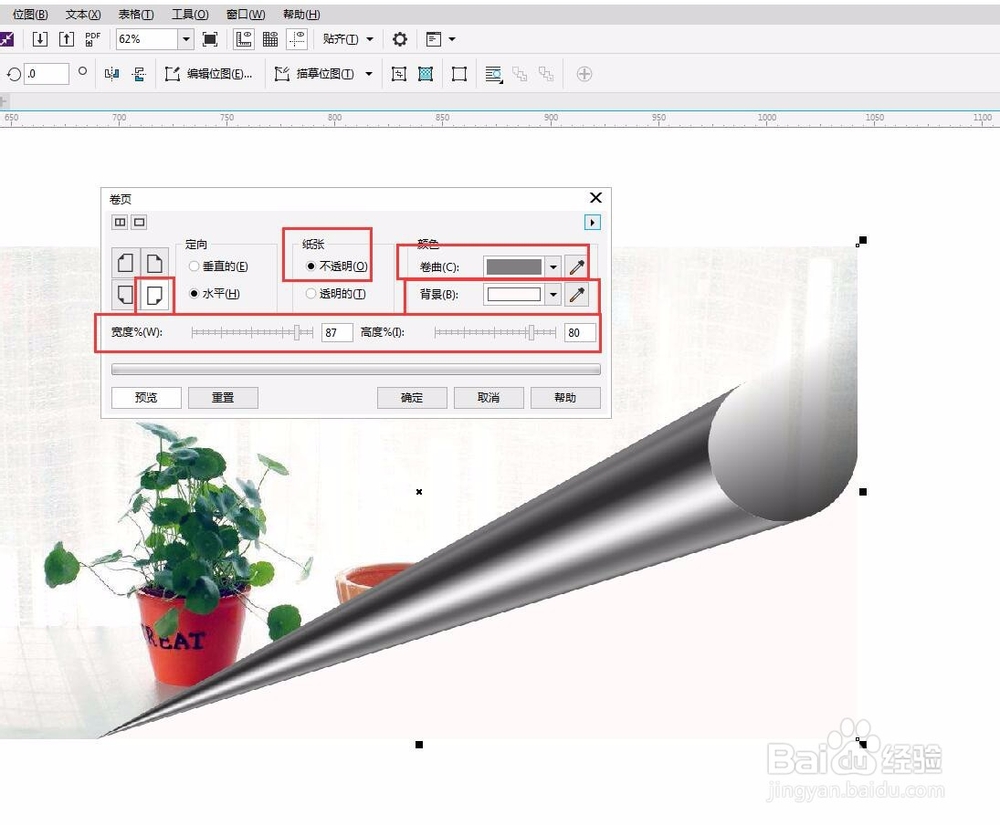
Task: Click the 重置 reset button
Action: (x=222, y=397)
